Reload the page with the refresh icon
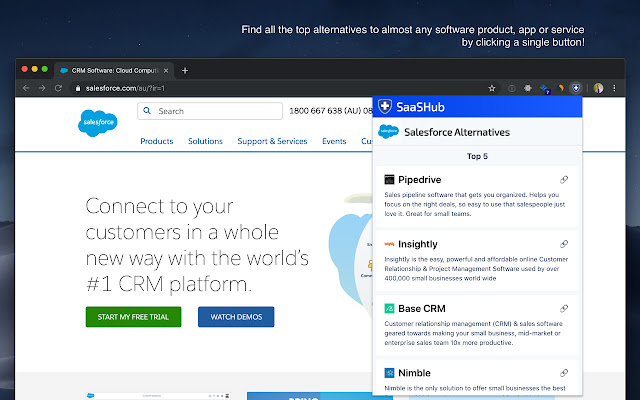This screenshot has width=640, height=400. point(58,88)
